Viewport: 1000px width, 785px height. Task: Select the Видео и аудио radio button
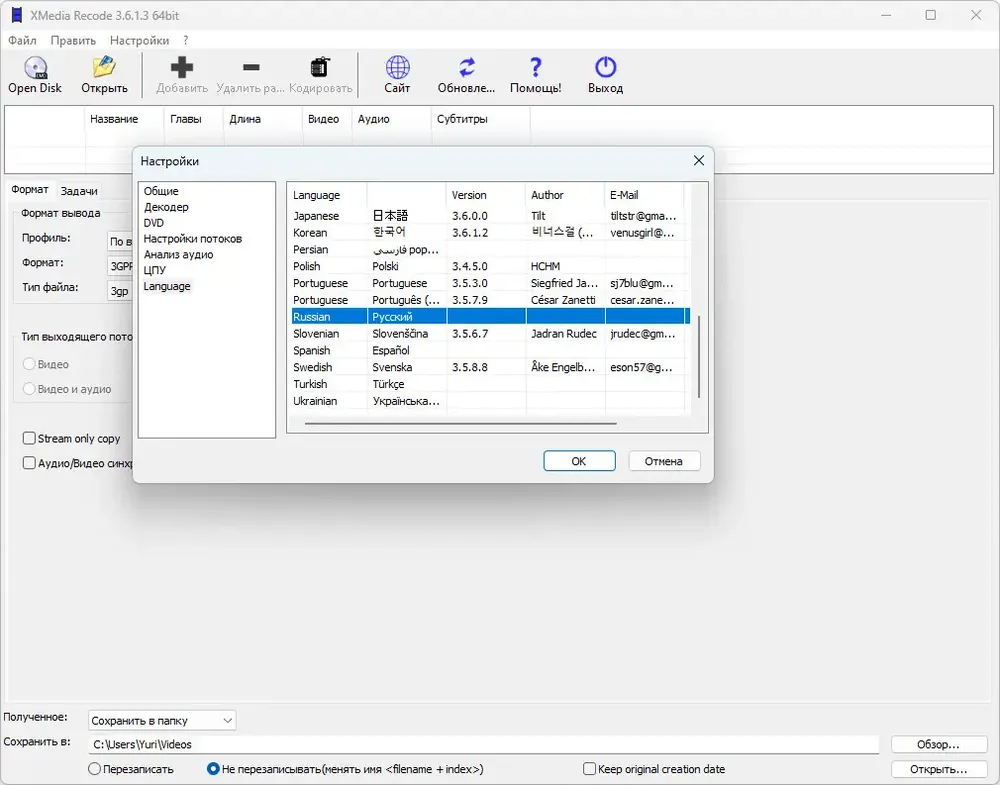pos(29,388)
